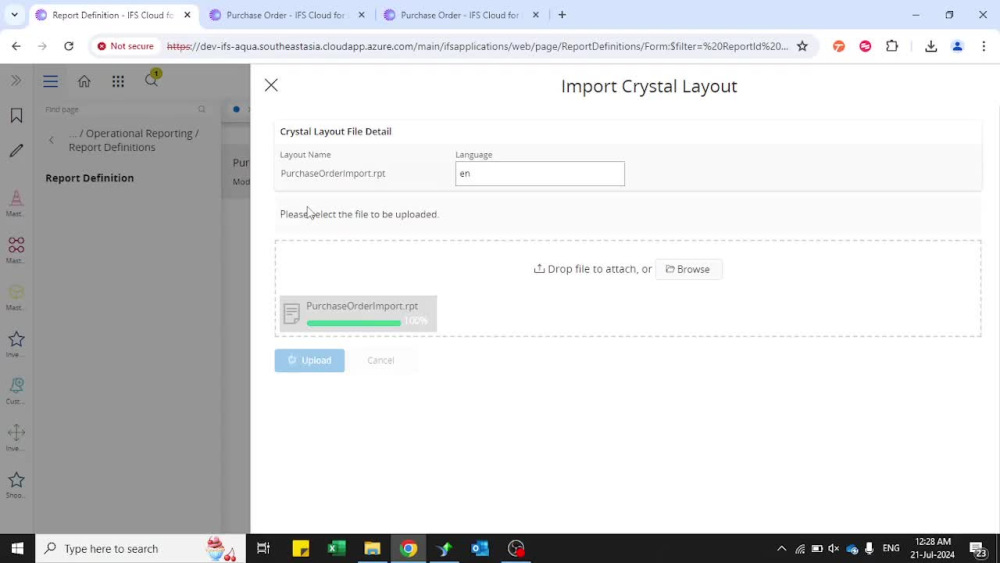Click the Browse button
Image resolution: width=1000 pixels, height=563 pixels.
coord(688,269)
